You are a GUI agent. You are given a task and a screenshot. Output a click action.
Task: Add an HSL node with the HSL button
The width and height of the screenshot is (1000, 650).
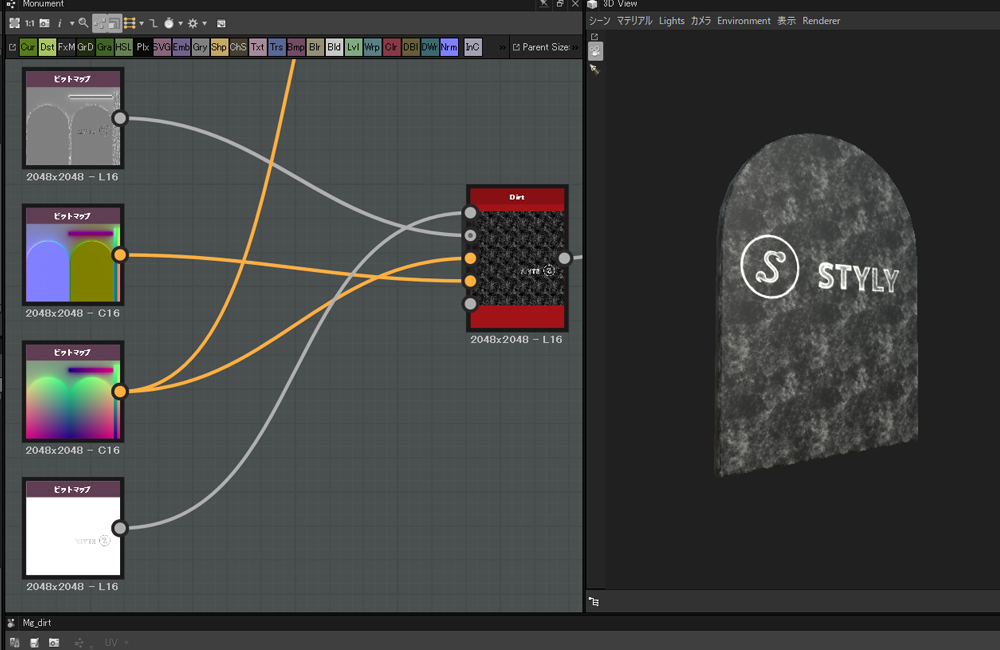coord(124,47)
